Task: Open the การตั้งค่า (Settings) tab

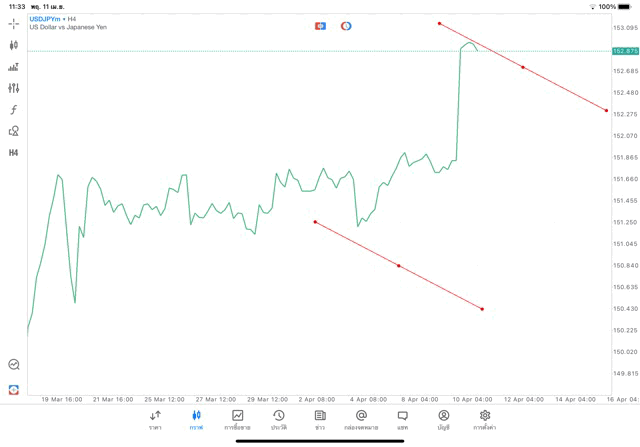Action: tap(485, 420)
